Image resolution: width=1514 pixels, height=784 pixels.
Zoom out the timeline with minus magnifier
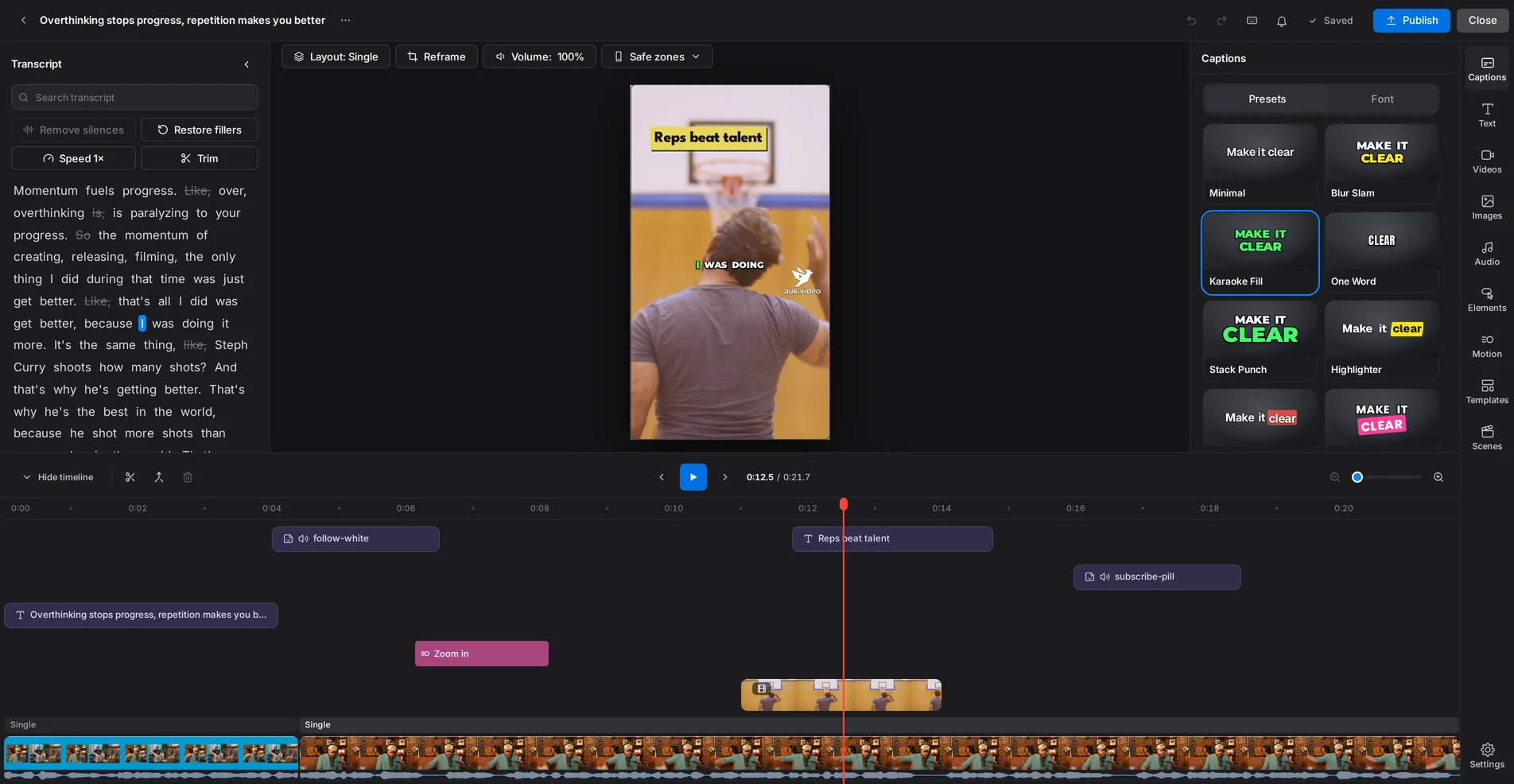(1335, 477)
